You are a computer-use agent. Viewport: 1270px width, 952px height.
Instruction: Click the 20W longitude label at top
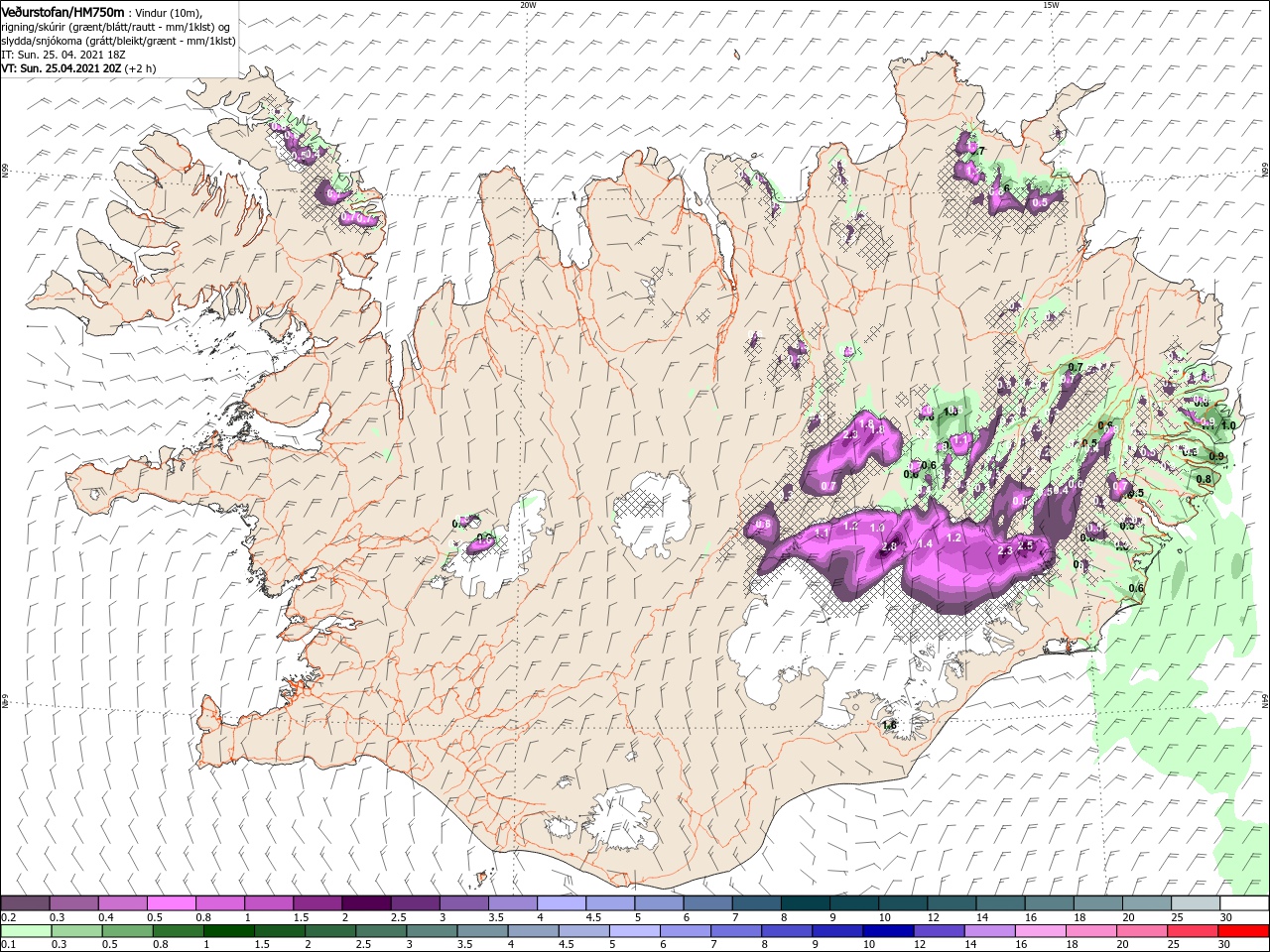[x=528, y=4]
